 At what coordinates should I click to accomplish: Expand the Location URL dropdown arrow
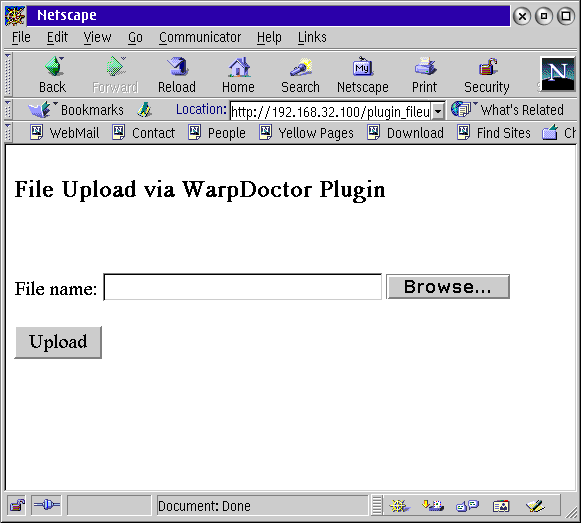(438, 111)
